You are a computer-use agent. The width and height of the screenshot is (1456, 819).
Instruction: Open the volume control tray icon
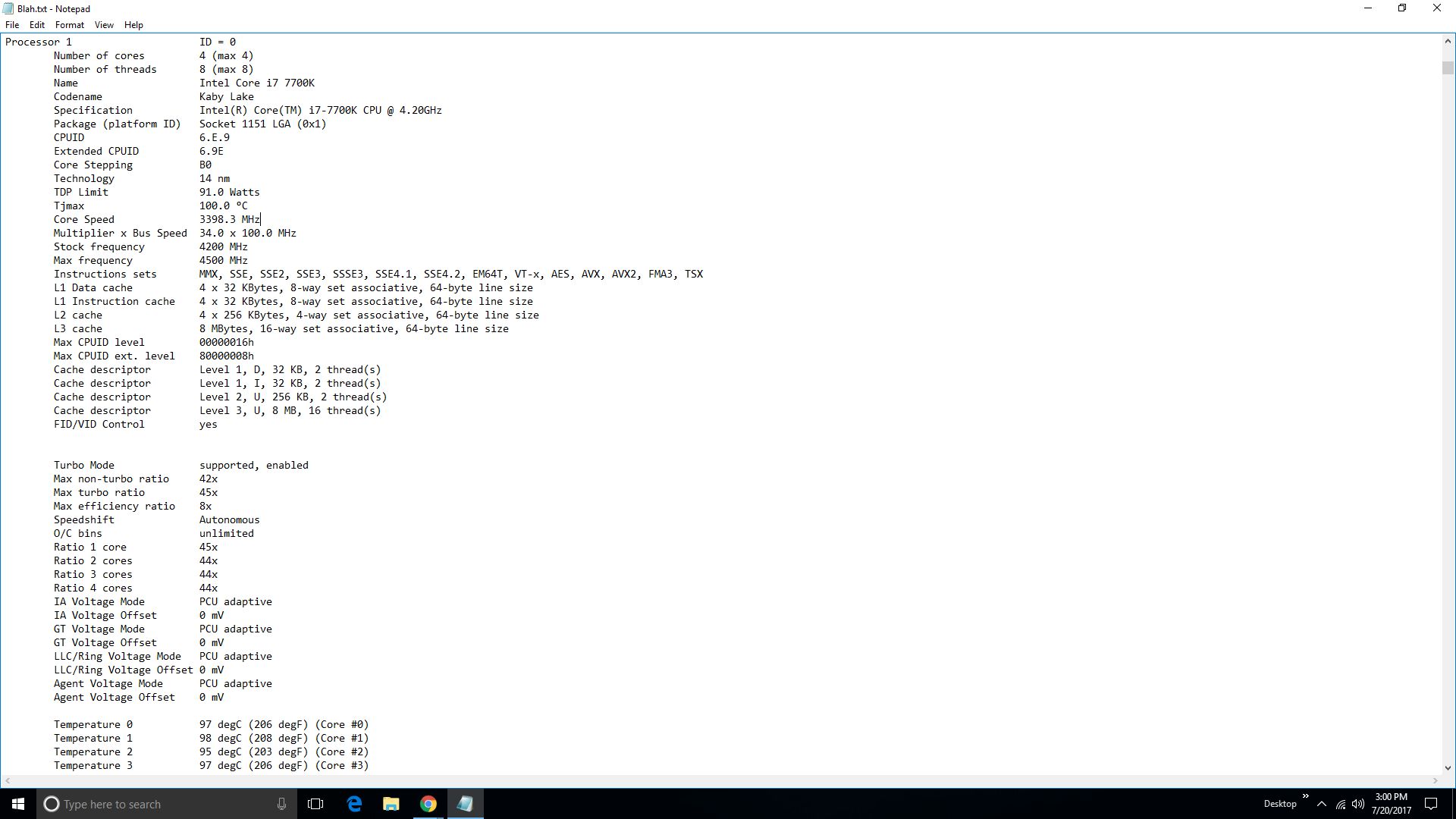click(1358, 804)
